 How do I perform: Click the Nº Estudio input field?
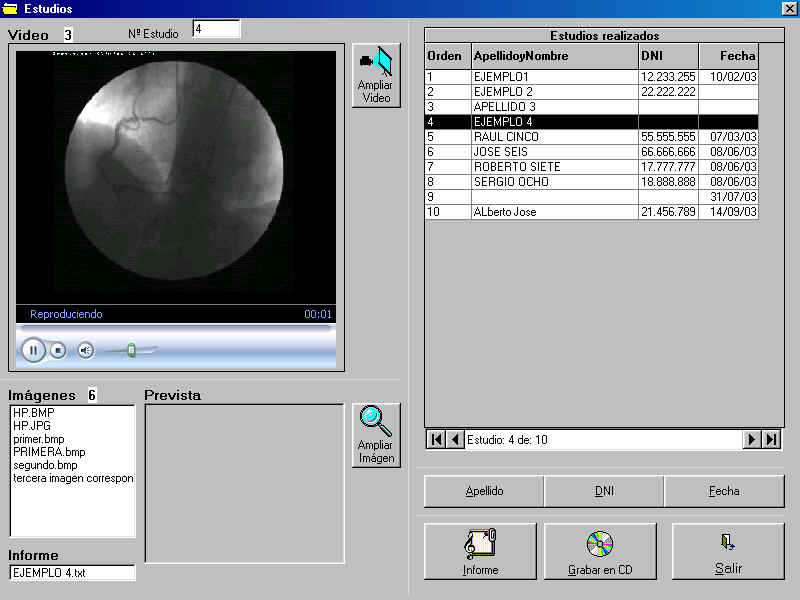[216, 30]
